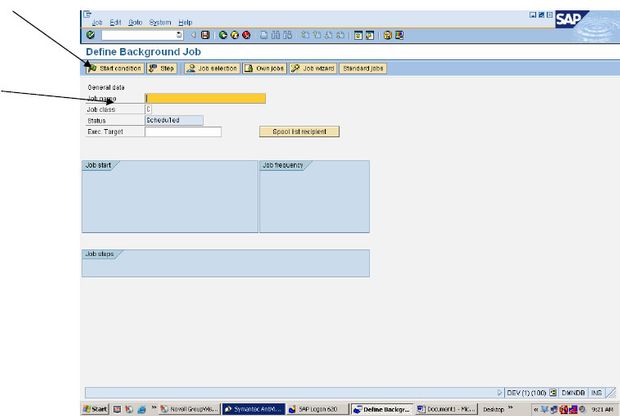Screen dimensions: 620x416
Task: Click the Job wizard button
Action: (x=313, y=68)
